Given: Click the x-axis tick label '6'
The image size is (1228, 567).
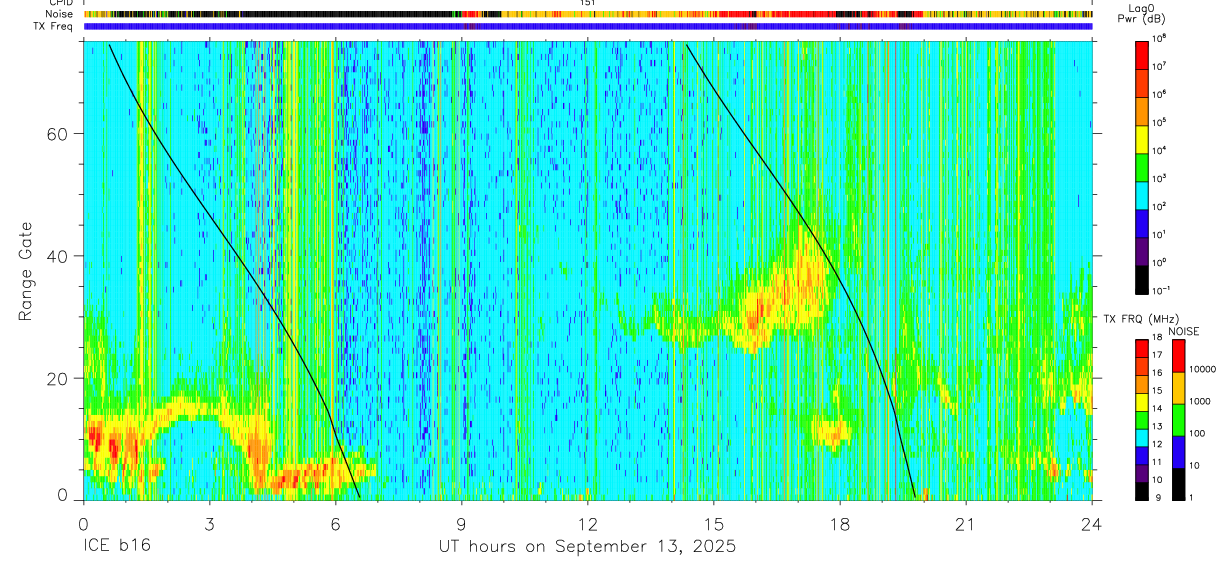Looking at the screenshot, I should (335, 524).
